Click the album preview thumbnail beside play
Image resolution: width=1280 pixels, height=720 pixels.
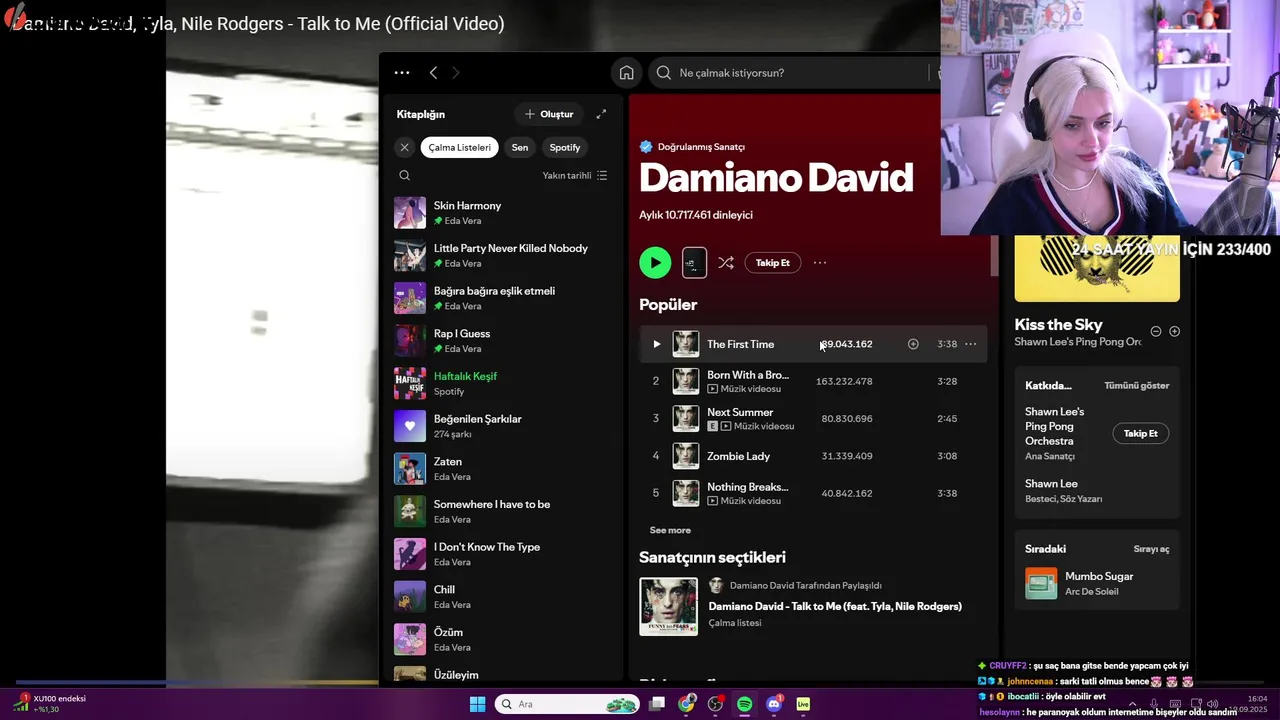(x=694, y=263)
